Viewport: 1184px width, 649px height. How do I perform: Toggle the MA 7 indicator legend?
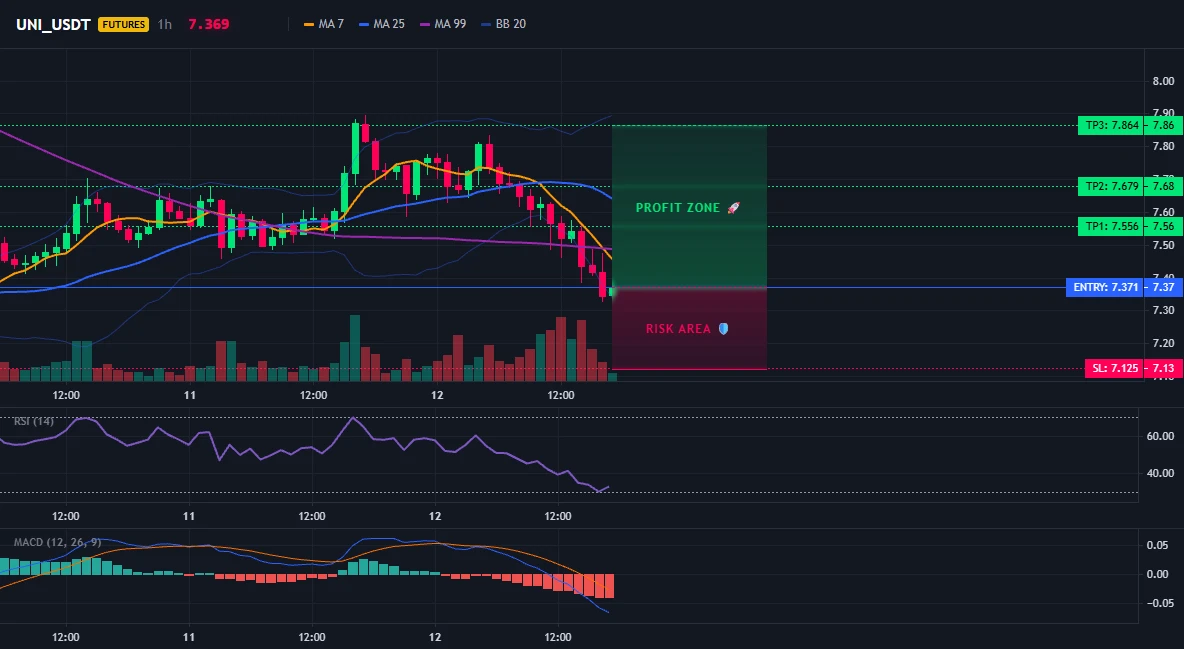point(324,24)
